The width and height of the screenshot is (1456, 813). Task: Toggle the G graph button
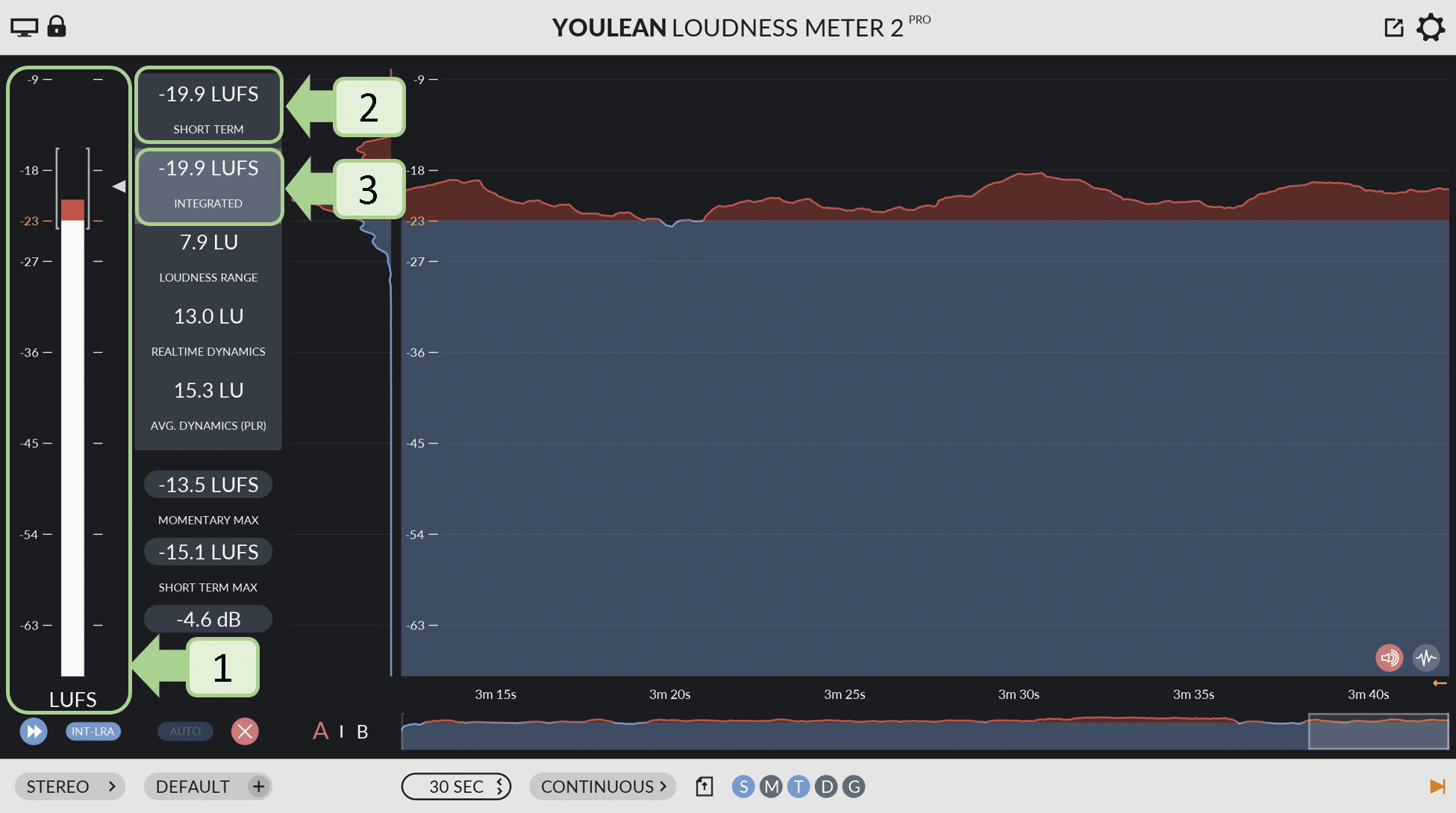tap(854, 786)
